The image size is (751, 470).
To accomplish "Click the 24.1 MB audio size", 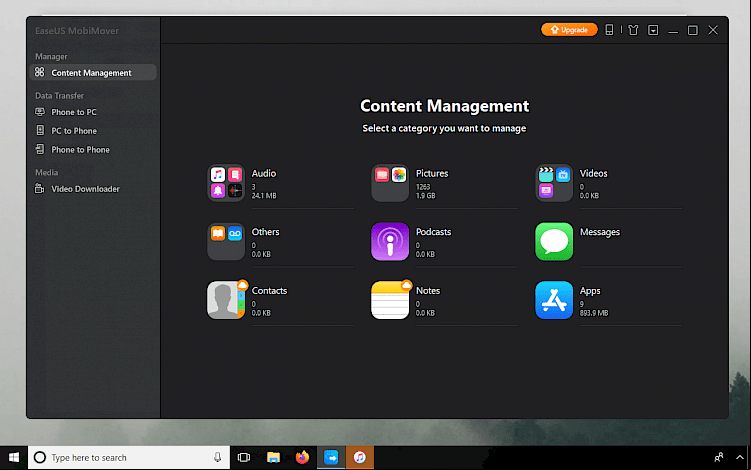I will pos(264,195).
